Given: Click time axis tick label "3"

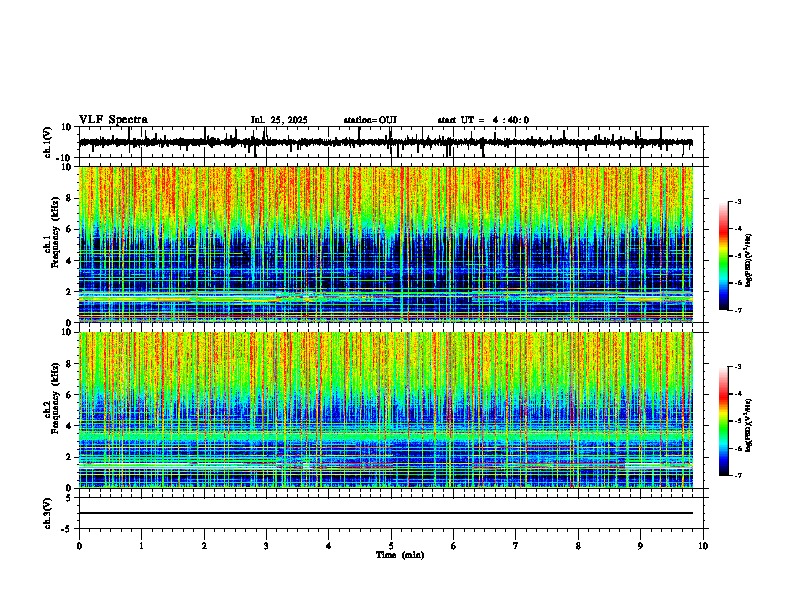Looking at the screenshot, I should click(x=266, y=546).
